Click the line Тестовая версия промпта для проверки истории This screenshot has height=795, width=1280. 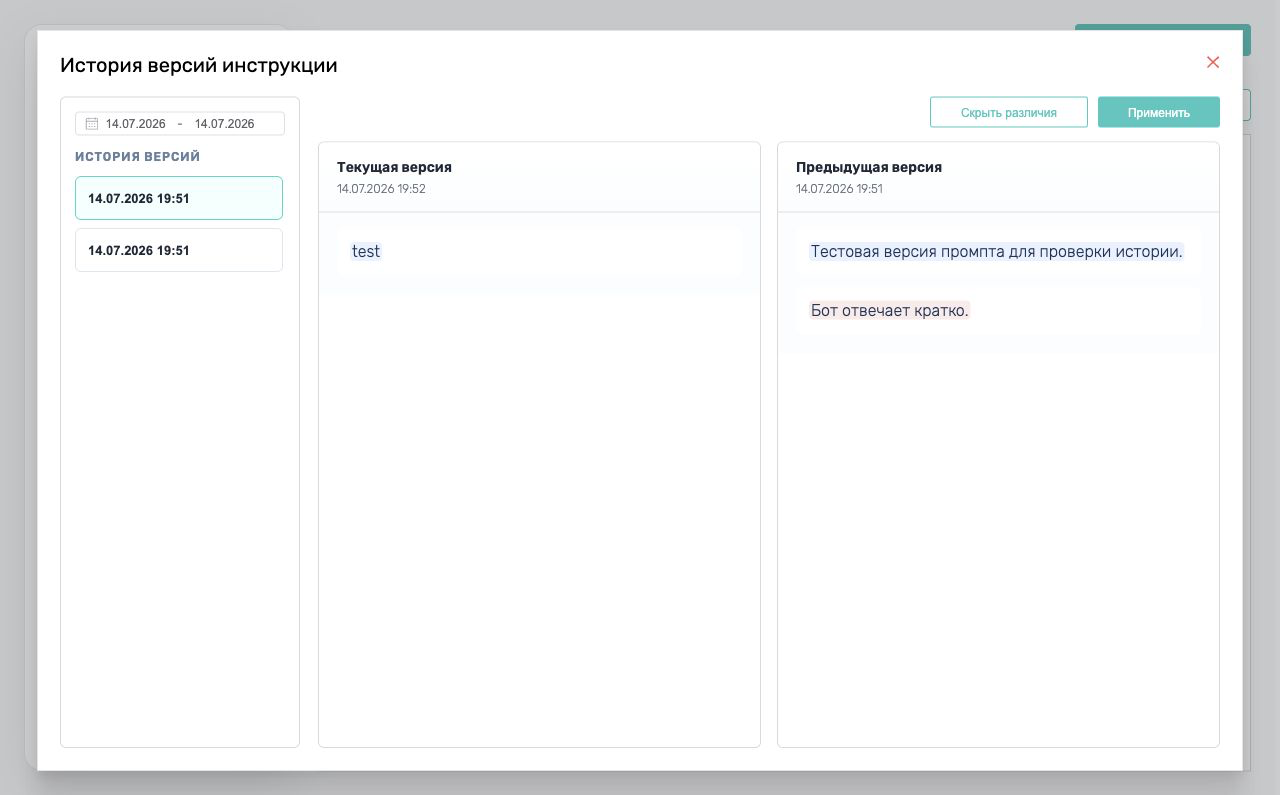tap(997, 251)
